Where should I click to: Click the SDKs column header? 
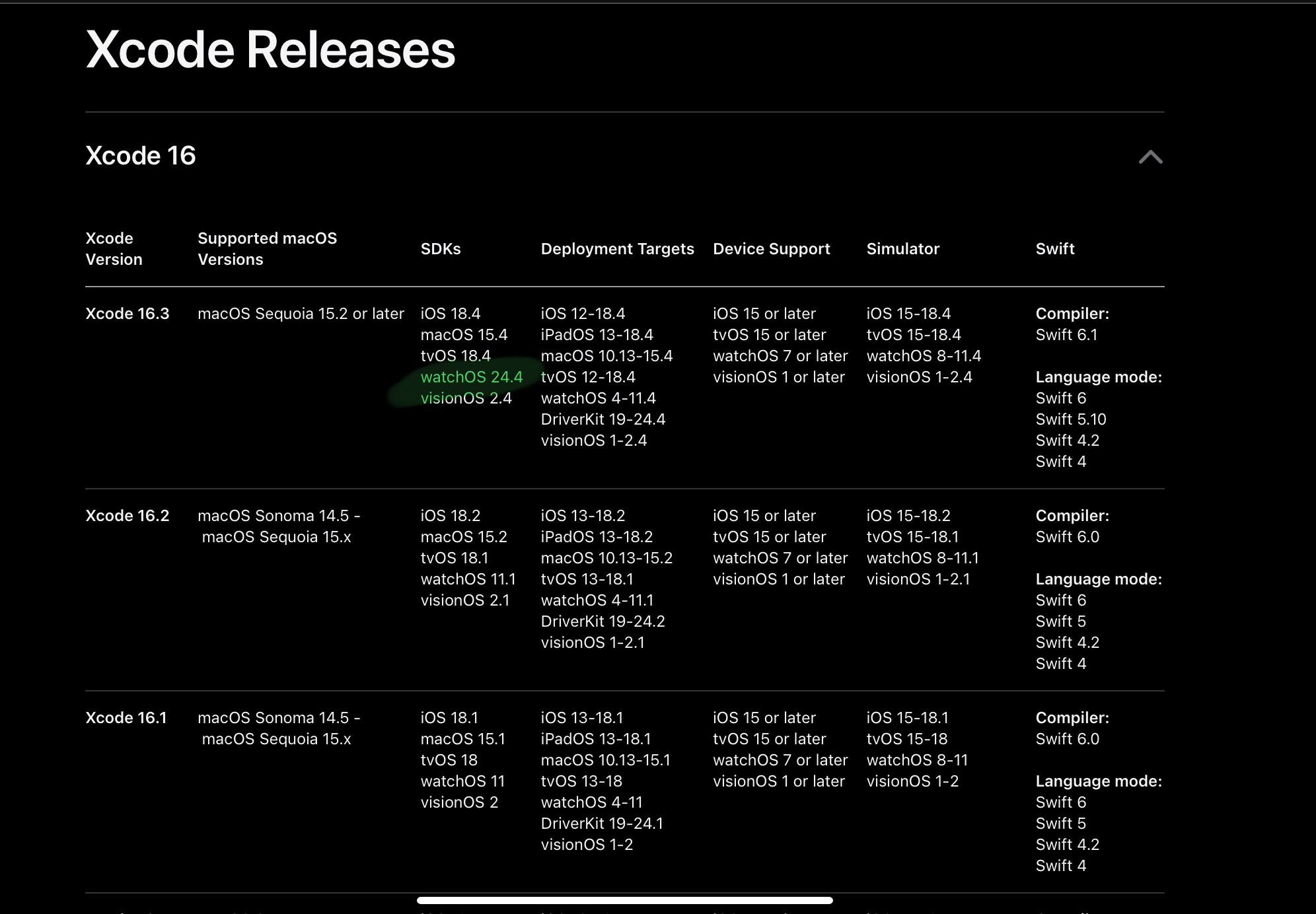441,249
